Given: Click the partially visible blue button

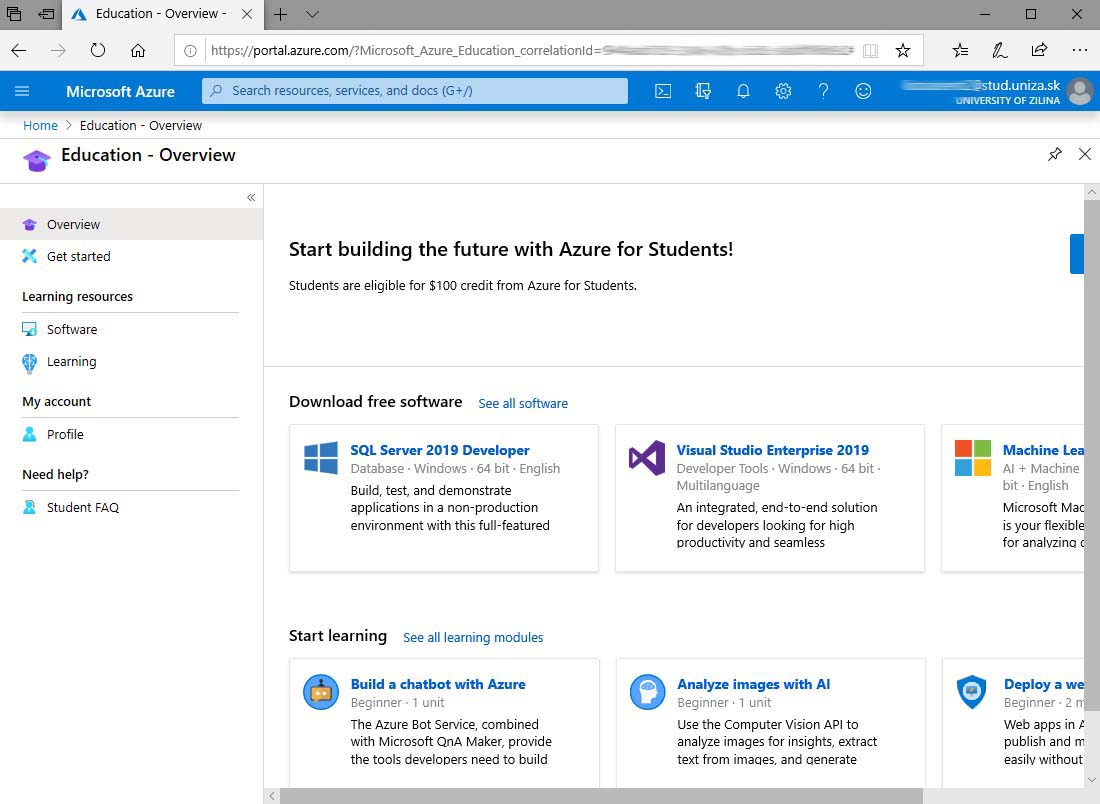Looking at the screenshot, I should [x=1077, y=254].
